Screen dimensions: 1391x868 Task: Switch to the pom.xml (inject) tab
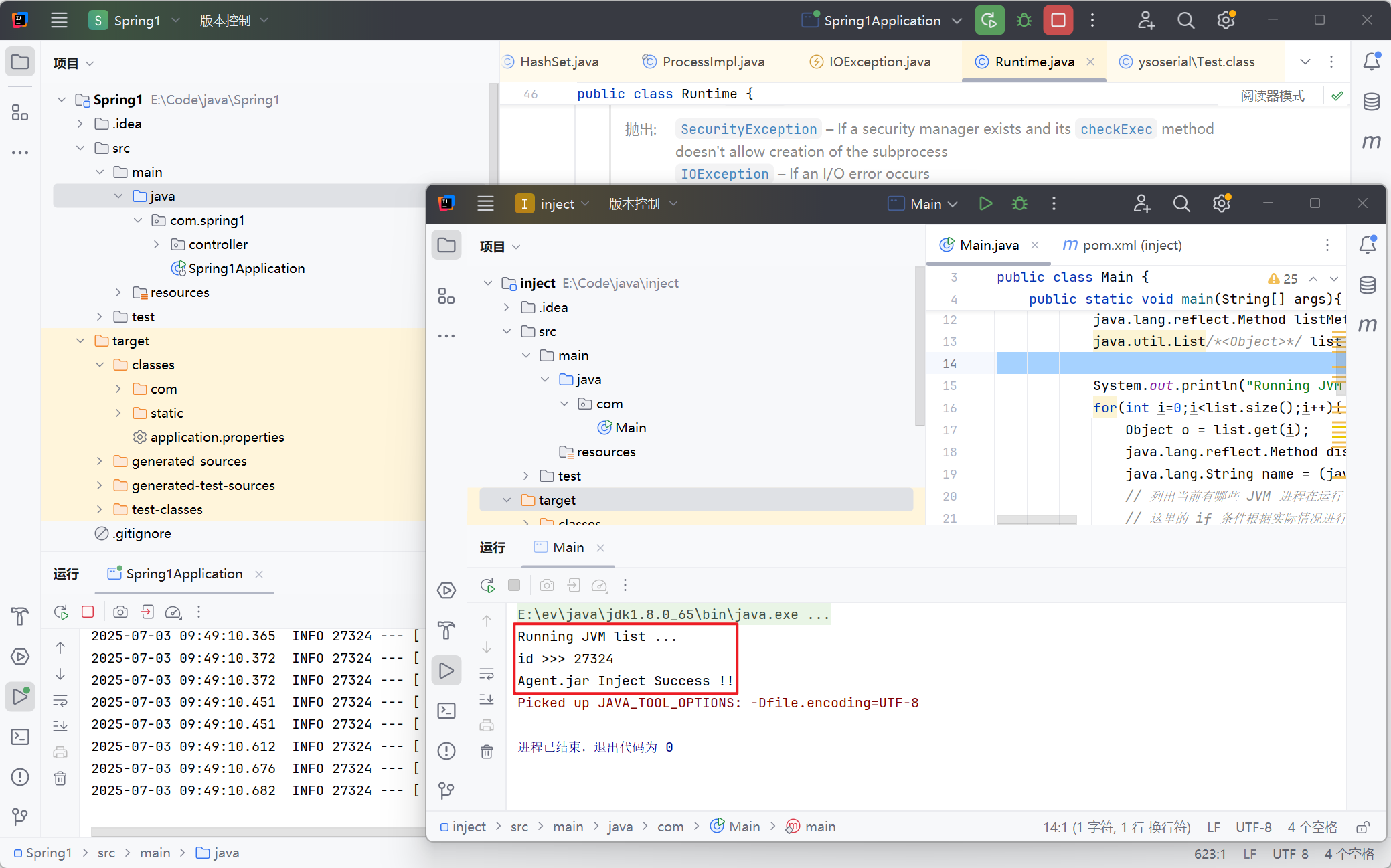(x=1123, y=245)
